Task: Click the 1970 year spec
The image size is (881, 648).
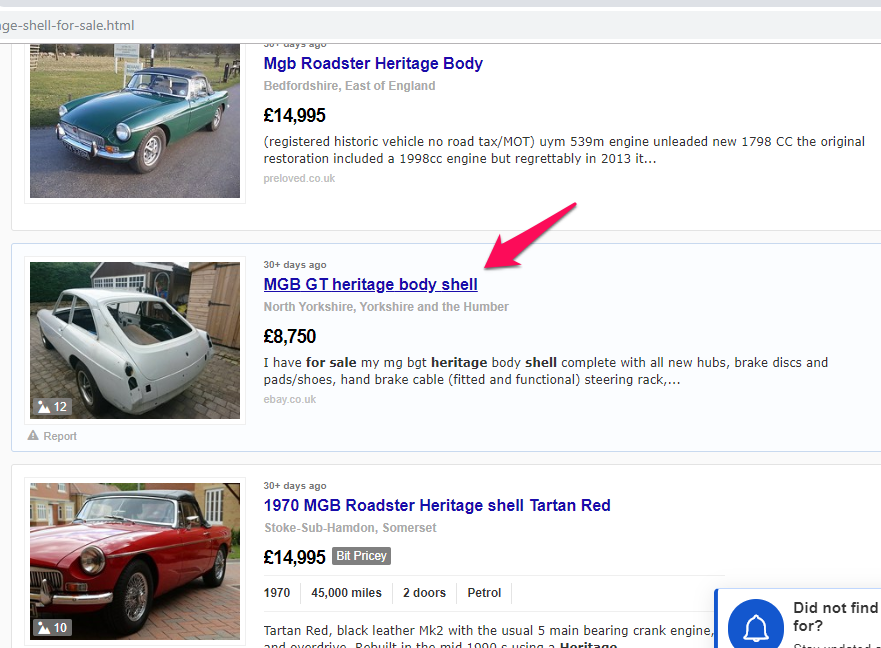Action: pyautogui.click(x=277, y=593)
